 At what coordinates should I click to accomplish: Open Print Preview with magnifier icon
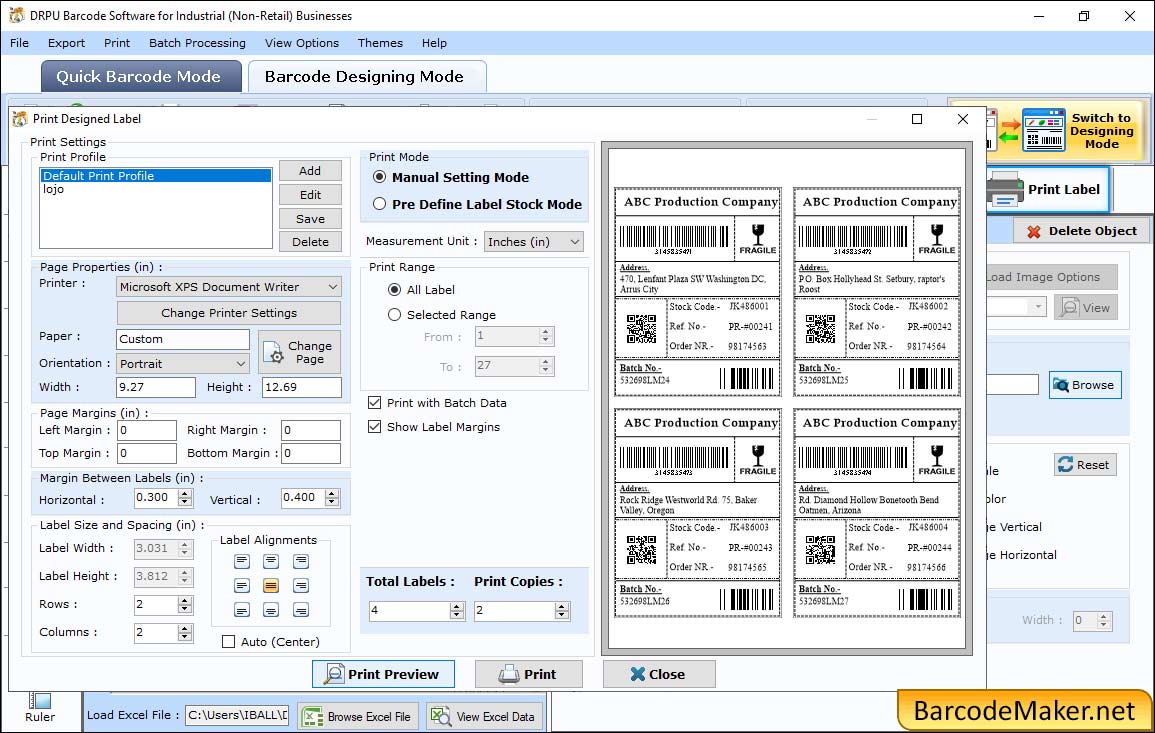point(383,674)
